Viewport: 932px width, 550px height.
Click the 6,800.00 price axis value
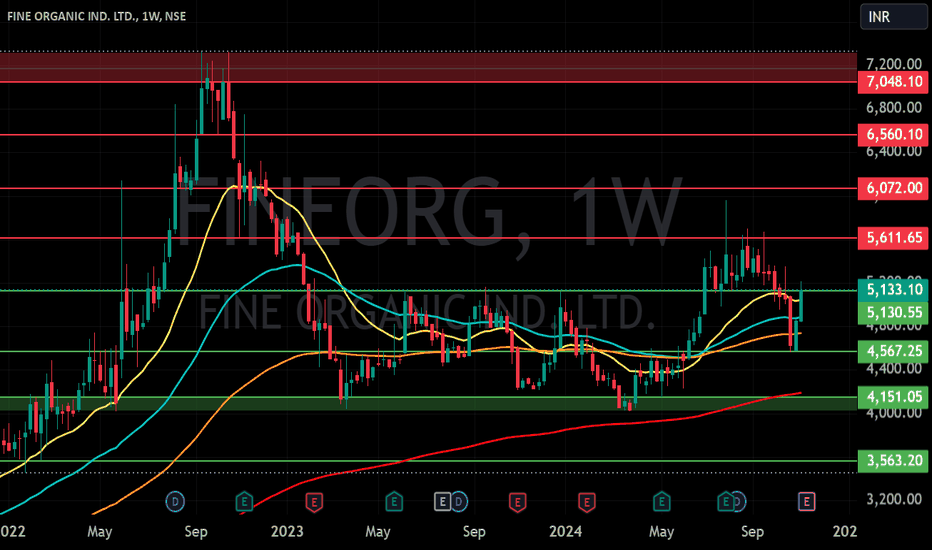[893, 108]
